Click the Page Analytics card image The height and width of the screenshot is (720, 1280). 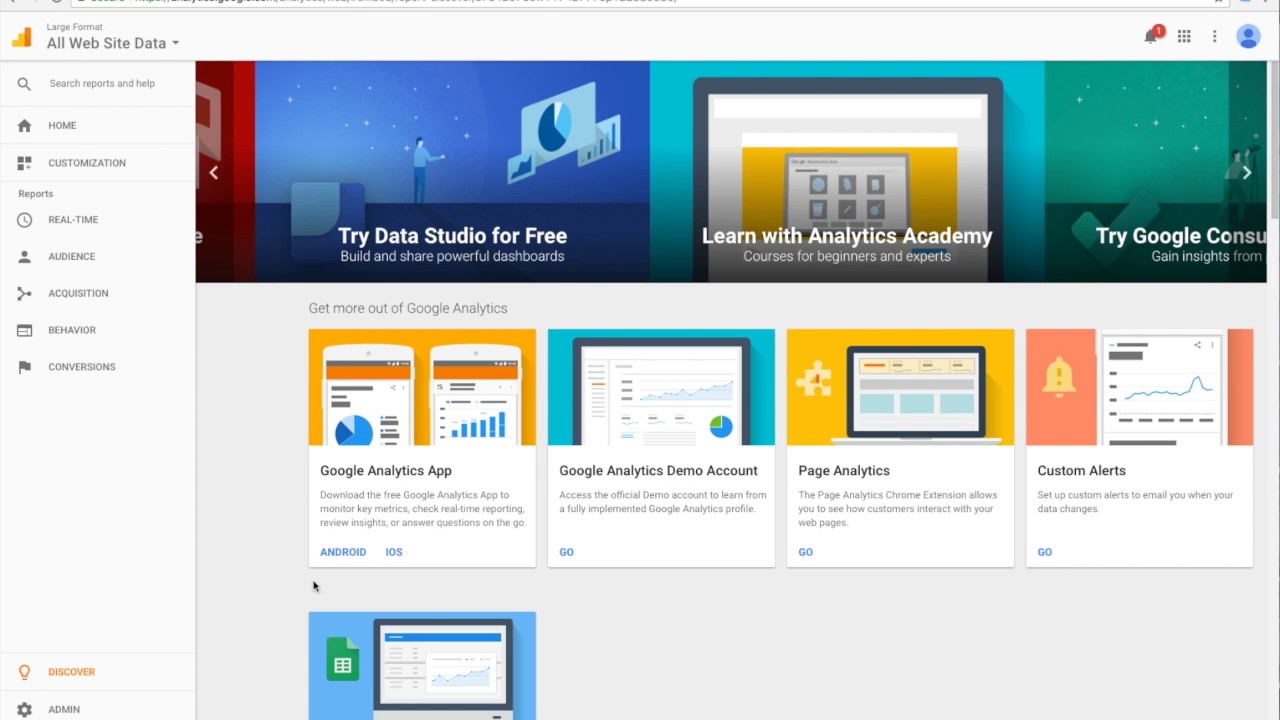point(900,387)
